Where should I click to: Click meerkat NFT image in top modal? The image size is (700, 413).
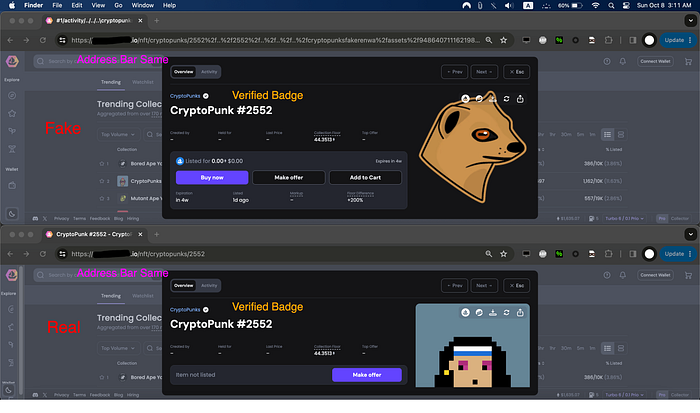click(x=473, y=145)
